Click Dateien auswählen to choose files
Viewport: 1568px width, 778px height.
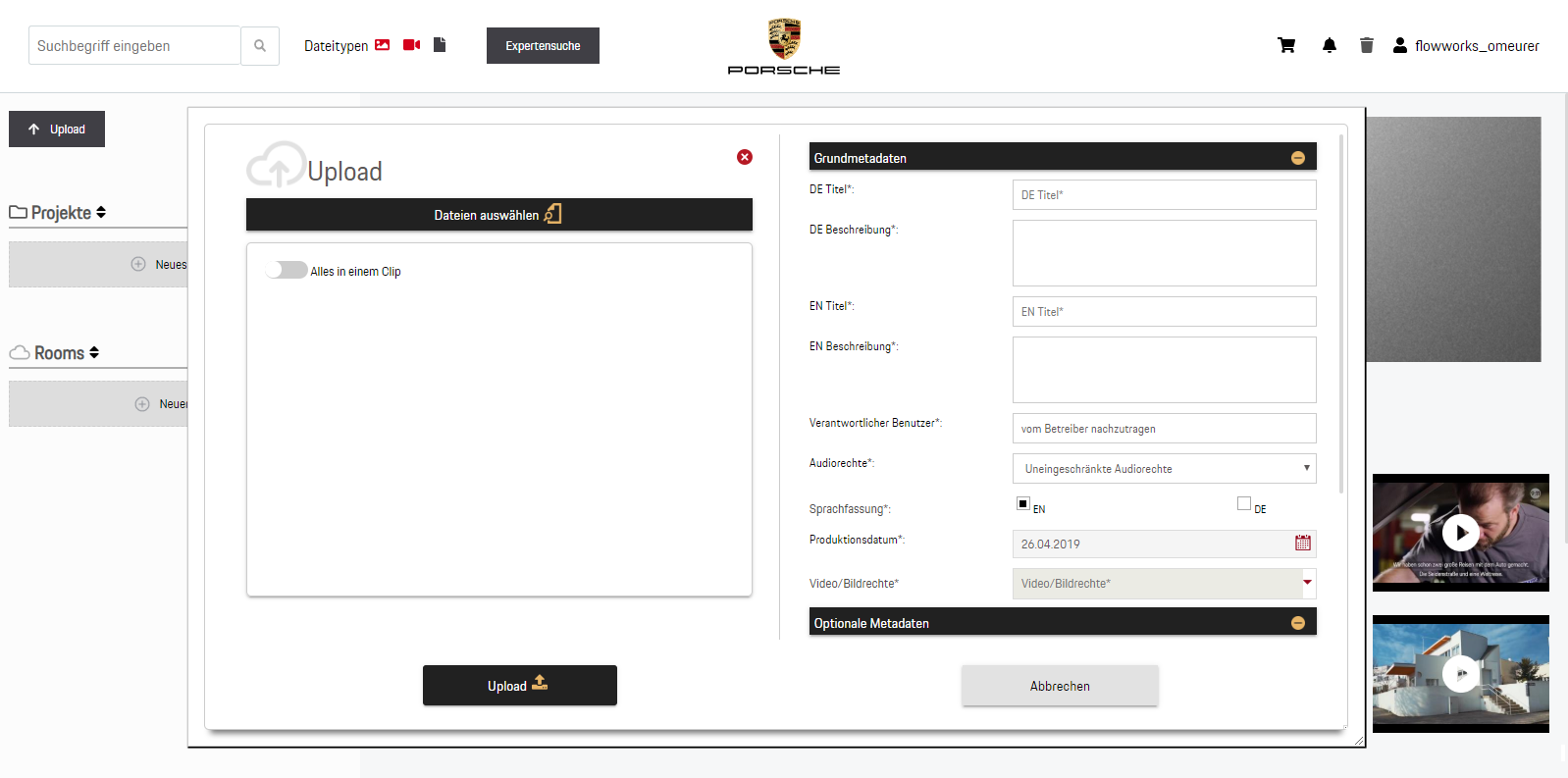pyautogui.click(x=498, y=215)
